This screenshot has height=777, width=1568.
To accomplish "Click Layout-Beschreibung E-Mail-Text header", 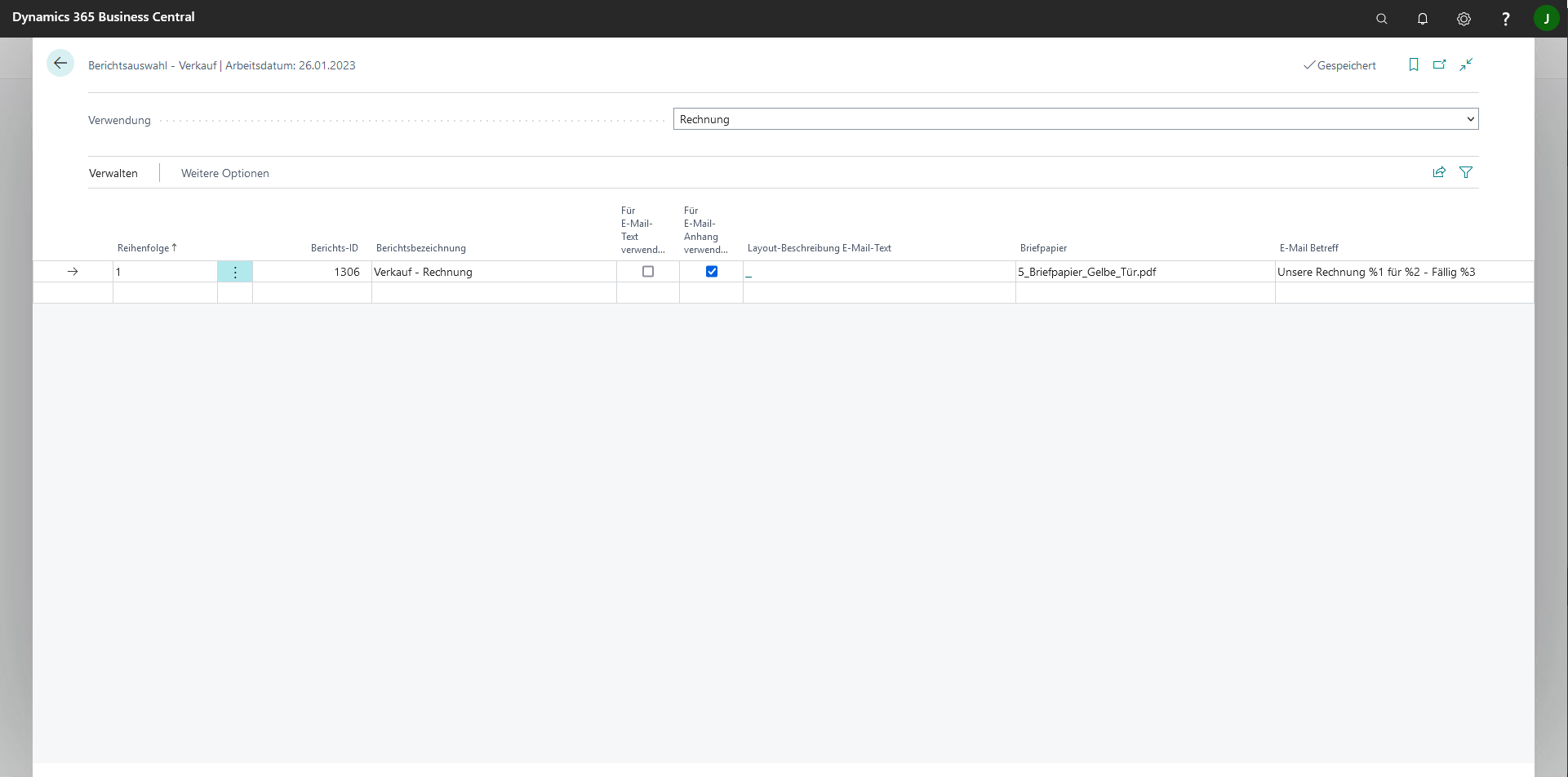I will [820, 248].
